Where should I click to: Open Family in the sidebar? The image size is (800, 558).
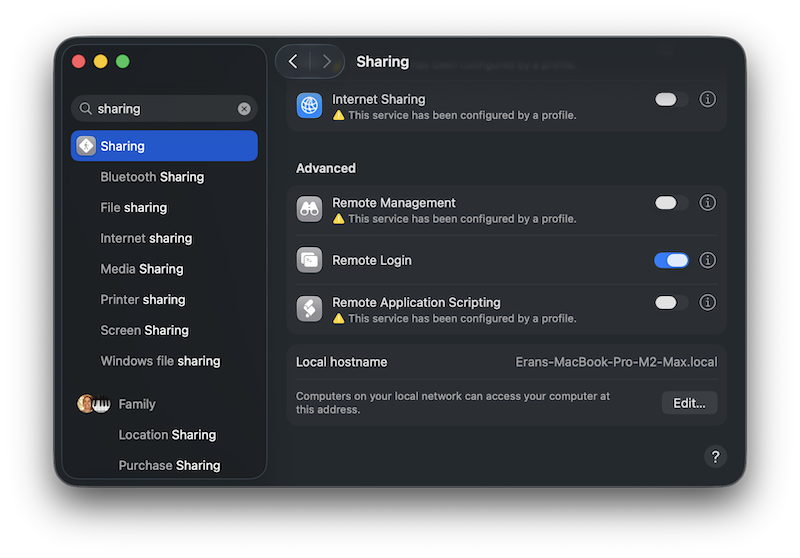pos(137,404)
